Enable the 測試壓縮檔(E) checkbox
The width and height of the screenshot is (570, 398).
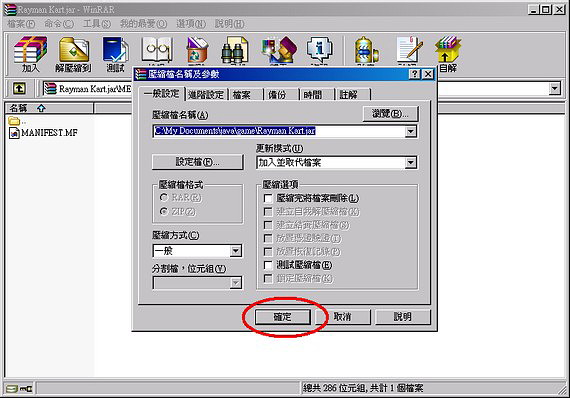268,265
